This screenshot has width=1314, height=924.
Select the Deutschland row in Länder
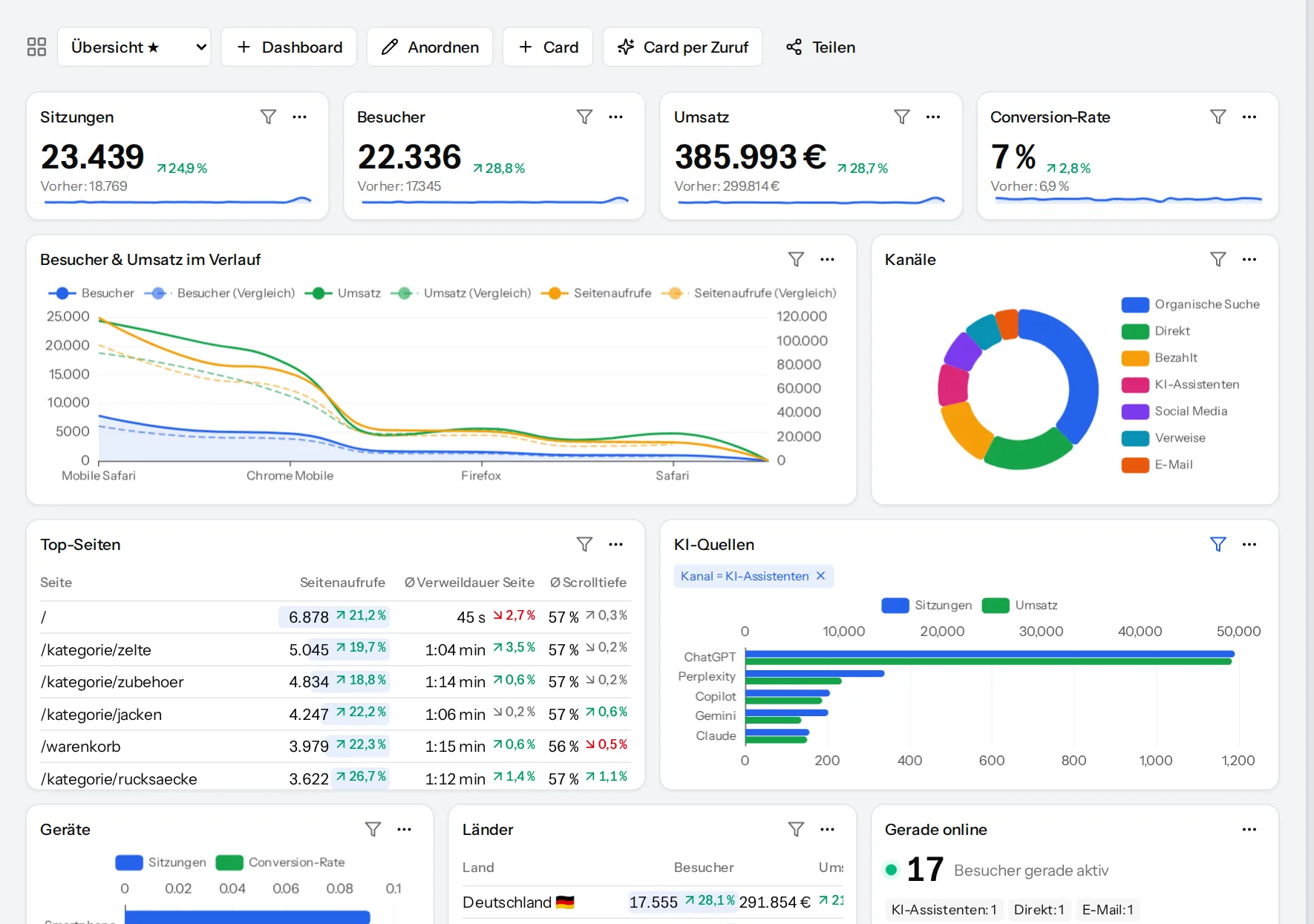[x=653, y=902]
